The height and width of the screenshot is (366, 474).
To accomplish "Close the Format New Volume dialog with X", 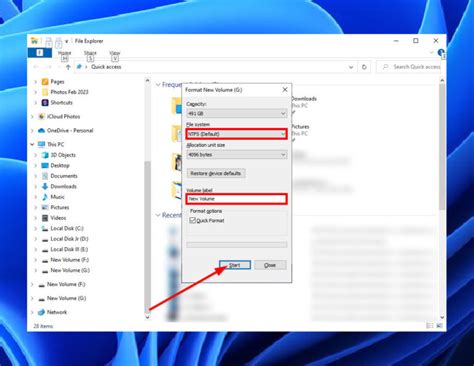I will click(285, 90).
